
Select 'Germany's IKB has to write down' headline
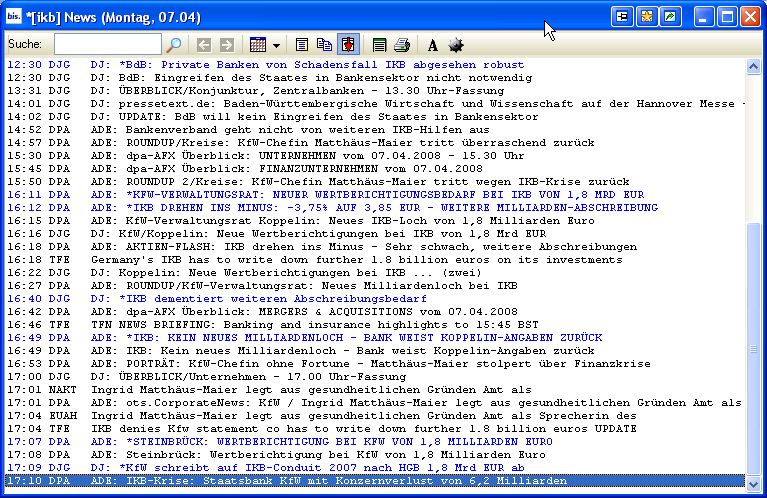coord(375,260)
